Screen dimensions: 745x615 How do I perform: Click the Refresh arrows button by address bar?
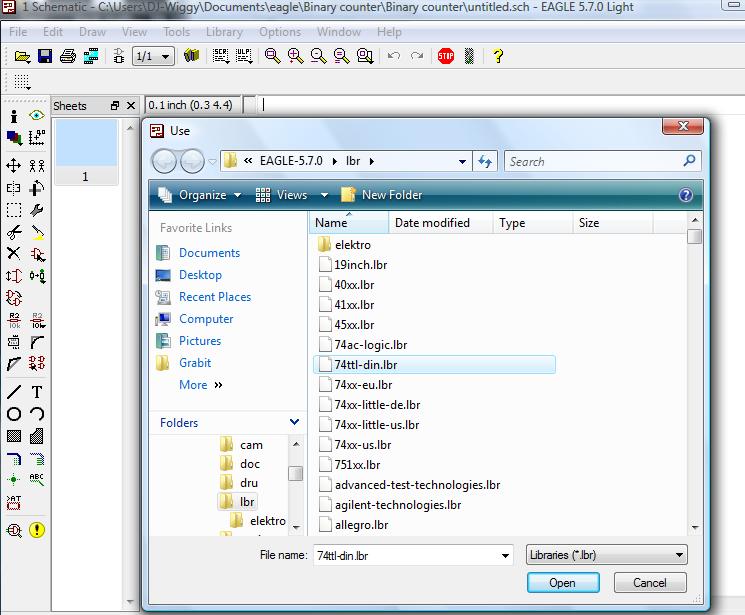(x=485, y=162)
